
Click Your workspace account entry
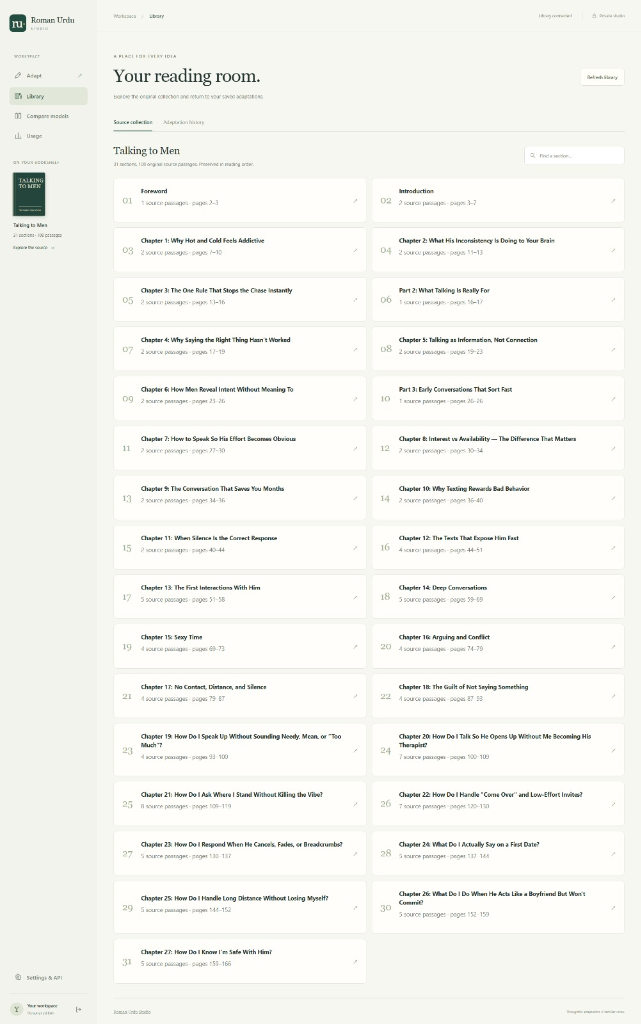point(42,1009)
